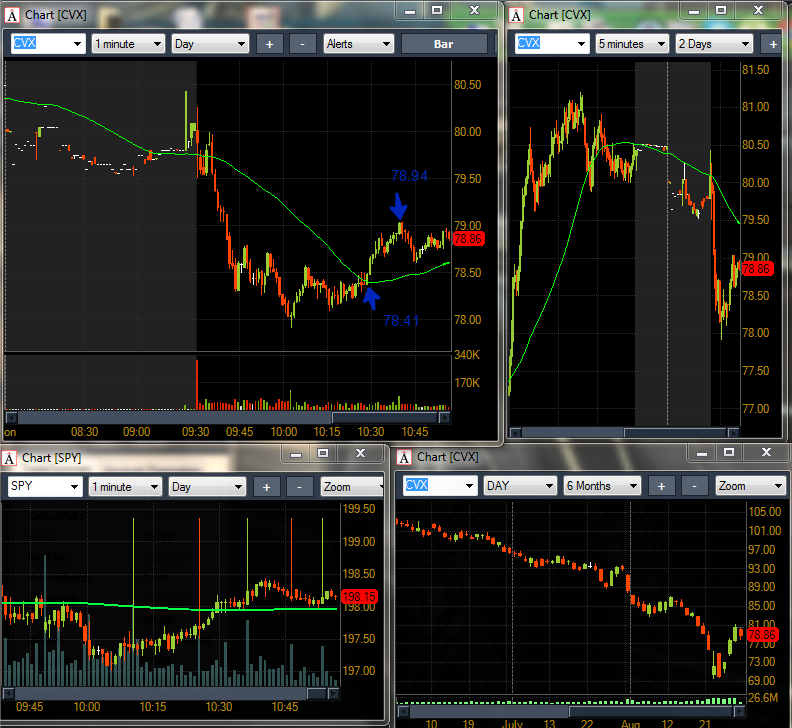Maximize the DAY CVX chart window
The height and width of the screenshot is (728, 792).
click(x=729, y=453)
